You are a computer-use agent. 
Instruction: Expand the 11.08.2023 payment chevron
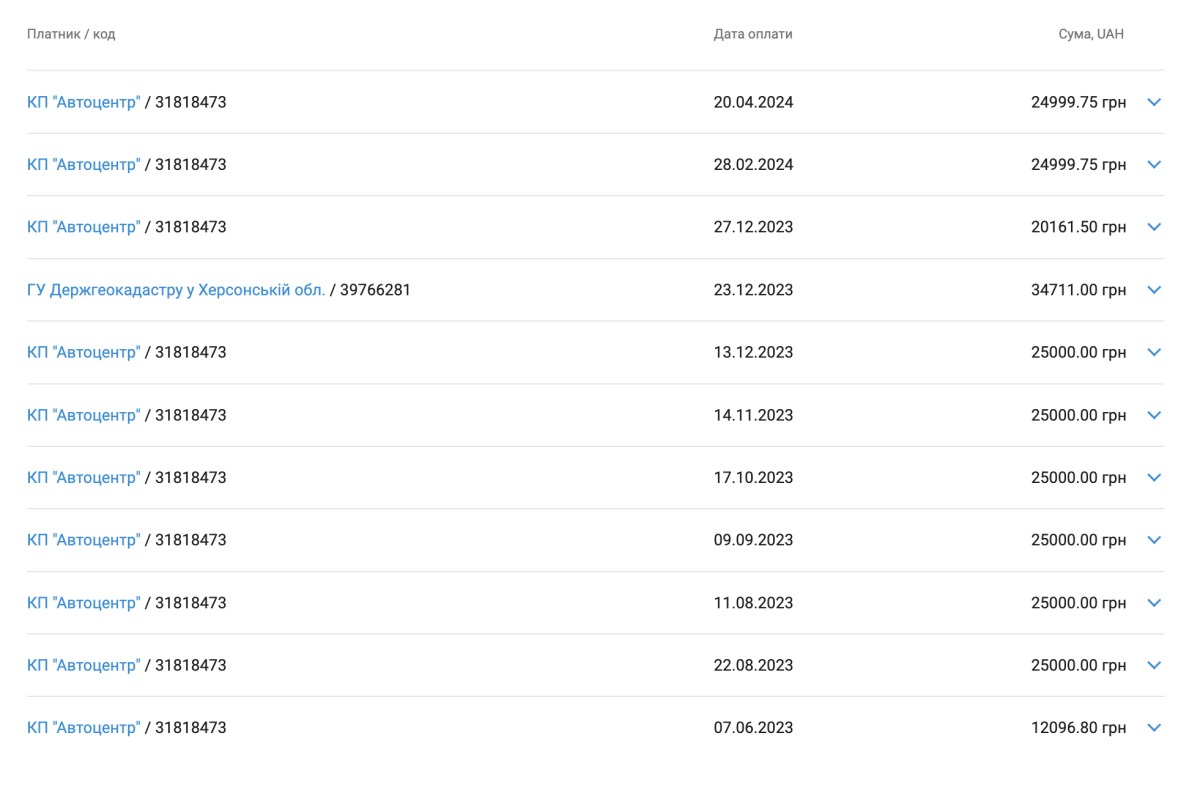tap(1154, 603)
